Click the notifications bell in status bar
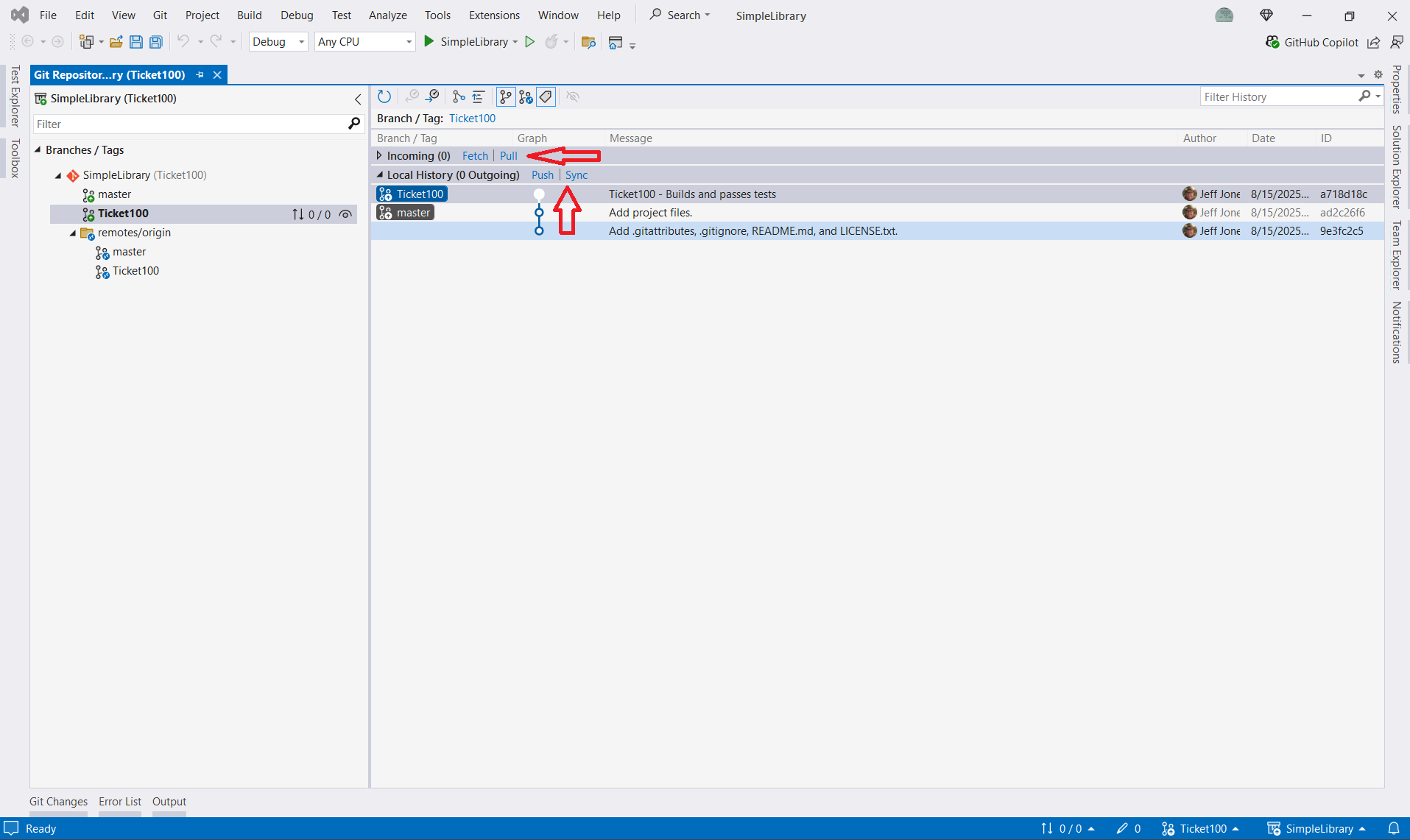 (x=1394, y=828)
